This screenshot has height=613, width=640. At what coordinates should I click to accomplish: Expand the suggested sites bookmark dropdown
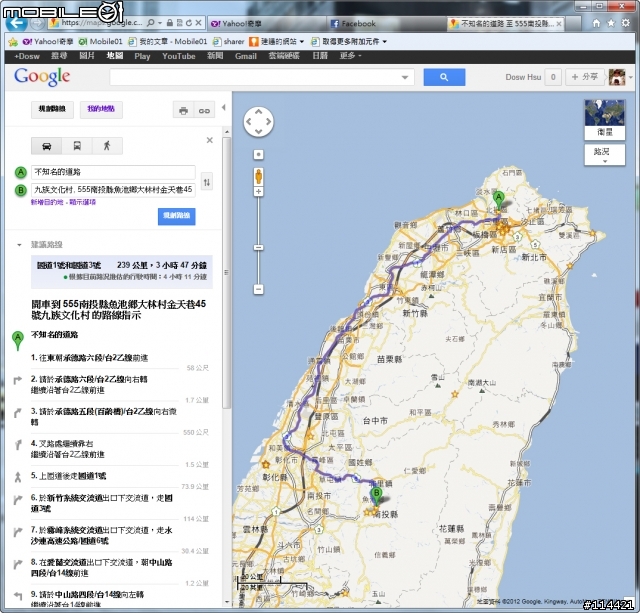coord(302,42)
